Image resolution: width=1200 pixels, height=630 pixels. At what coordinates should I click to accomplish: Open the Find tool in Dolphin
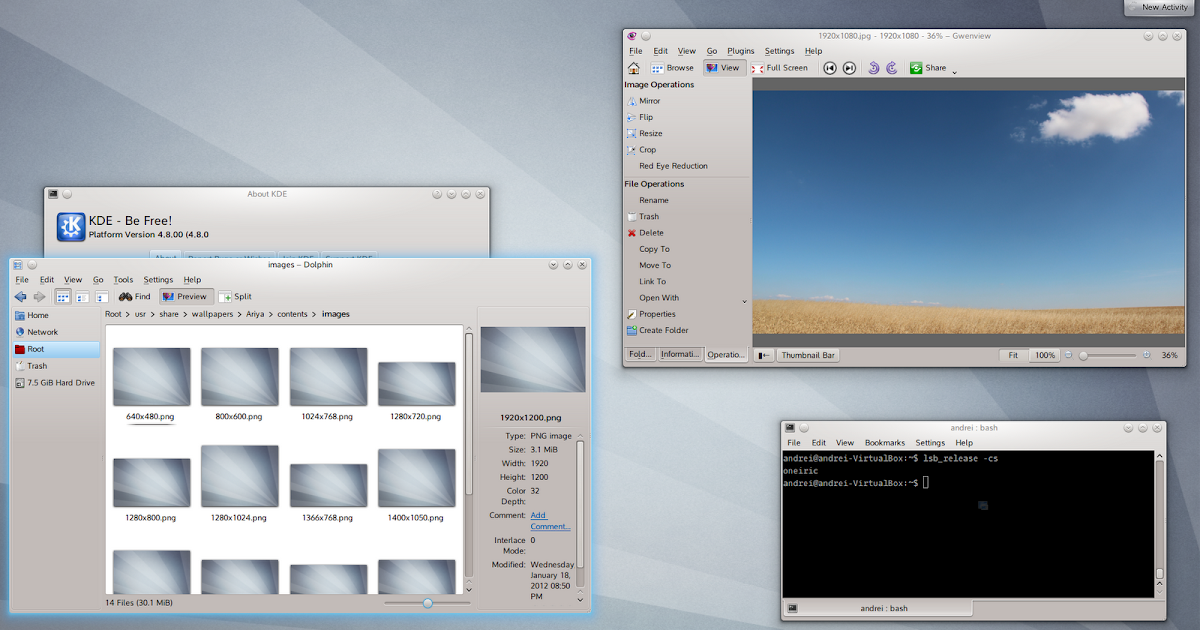(134, 296)
